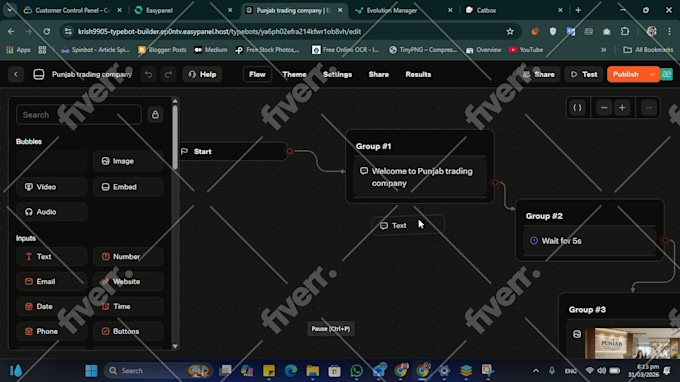The width and height of the screenshot is (680, 382).
Task: Test the bot with Test button
Action: [x=584, y=75]
